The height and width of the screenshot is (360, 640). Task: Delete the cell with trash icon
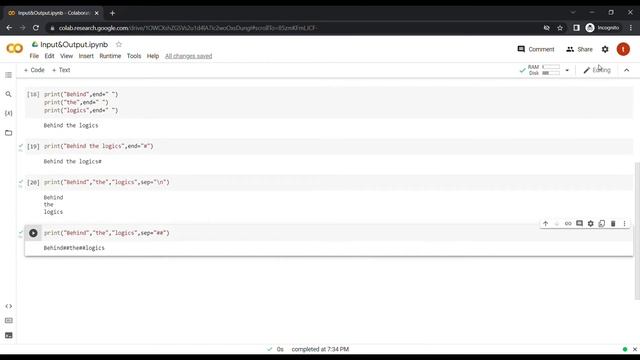(613, 224)
